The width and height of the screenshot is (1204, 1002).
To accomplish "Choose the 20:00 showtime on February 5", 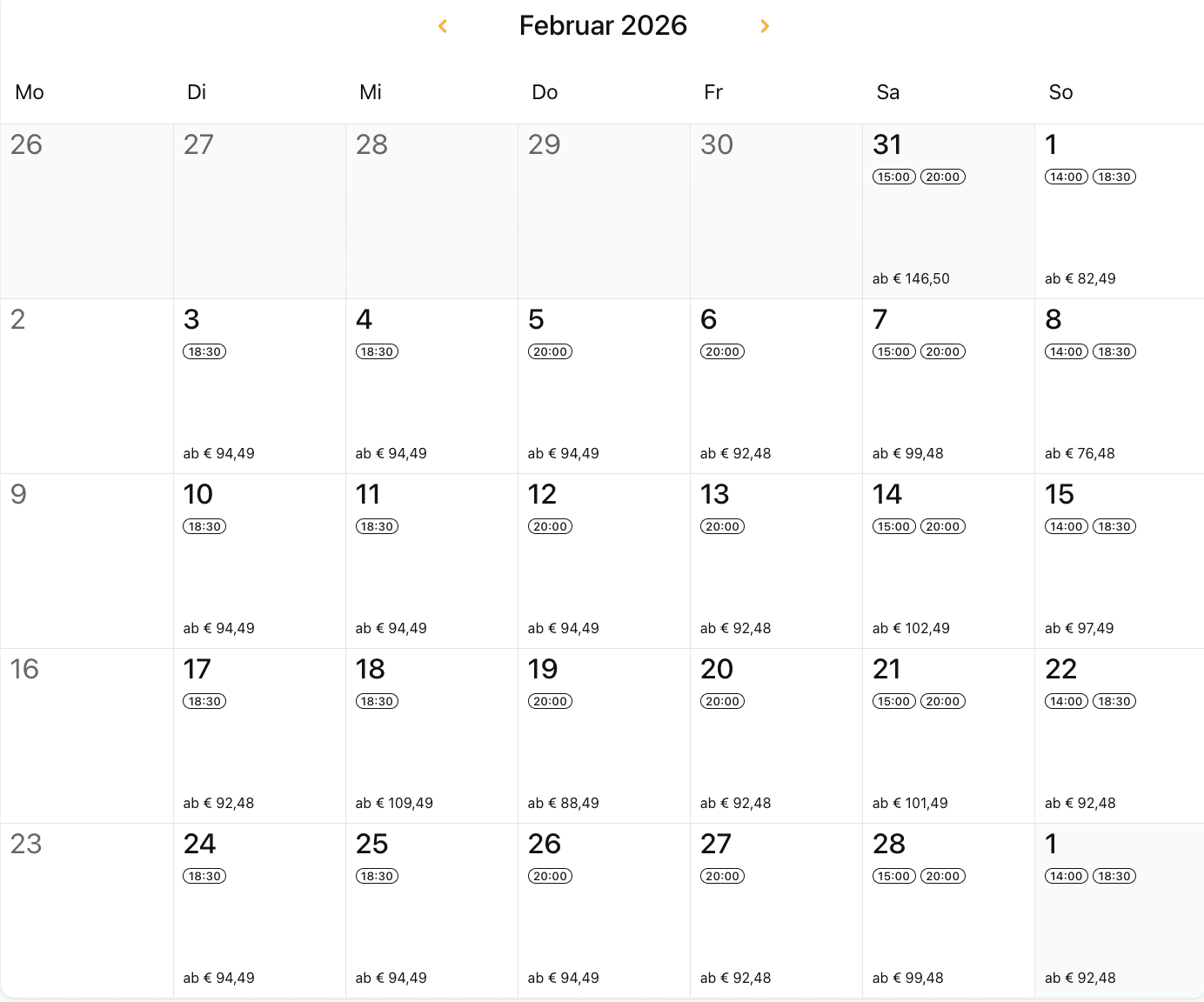I will pos(550,351).
